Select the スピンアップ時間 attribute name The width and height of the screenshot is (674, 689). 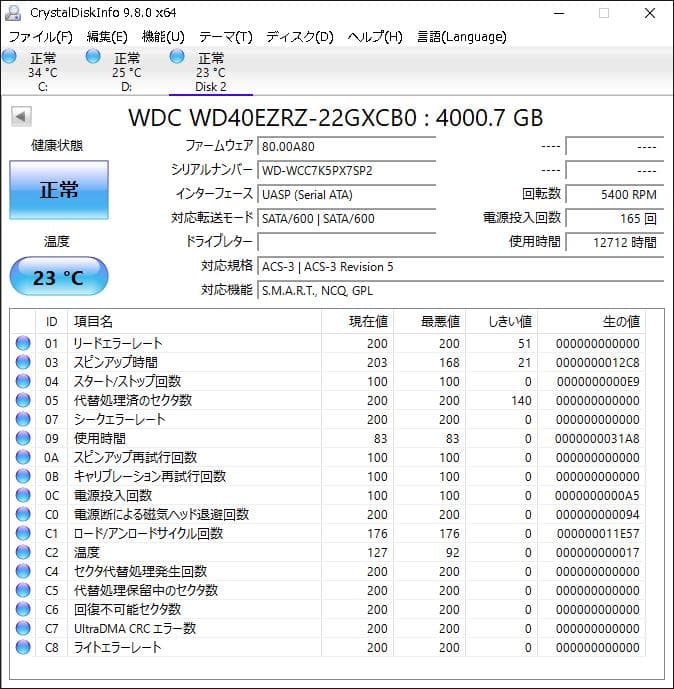(116, 362)
